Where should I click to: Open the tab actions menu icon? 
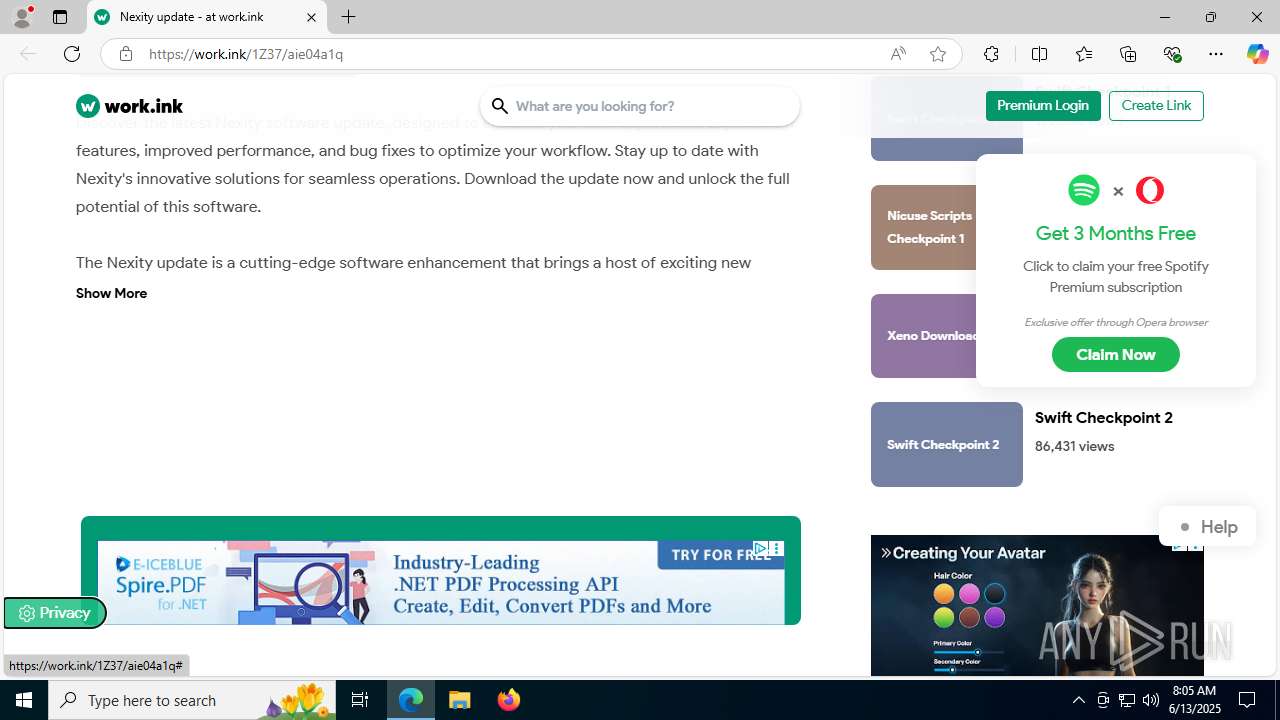click(60, 17)
